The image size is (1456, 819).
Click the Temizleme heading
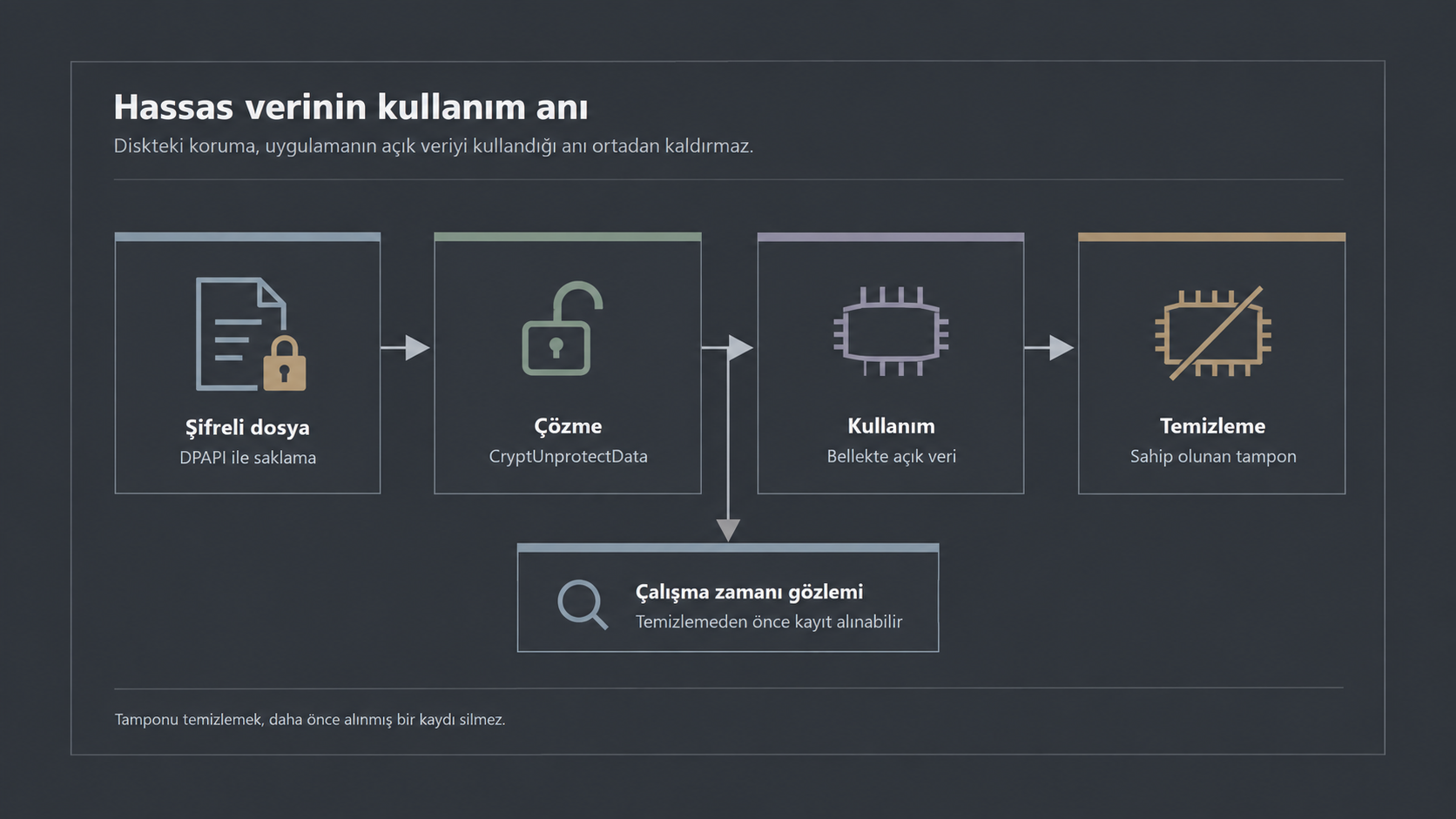pos(1212,426)
